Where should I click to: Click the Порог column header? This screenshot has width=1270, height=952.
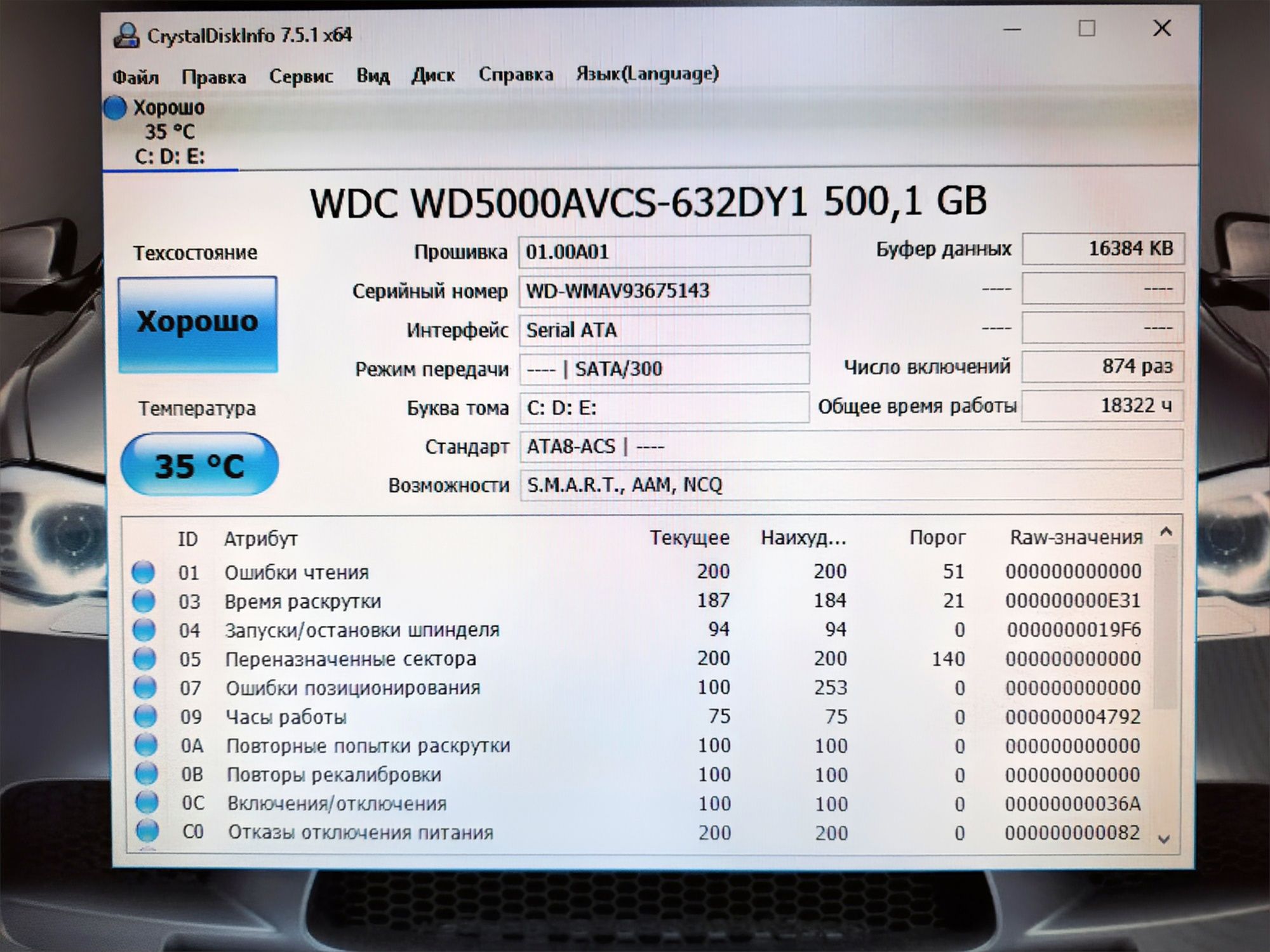tap(937, 538)
